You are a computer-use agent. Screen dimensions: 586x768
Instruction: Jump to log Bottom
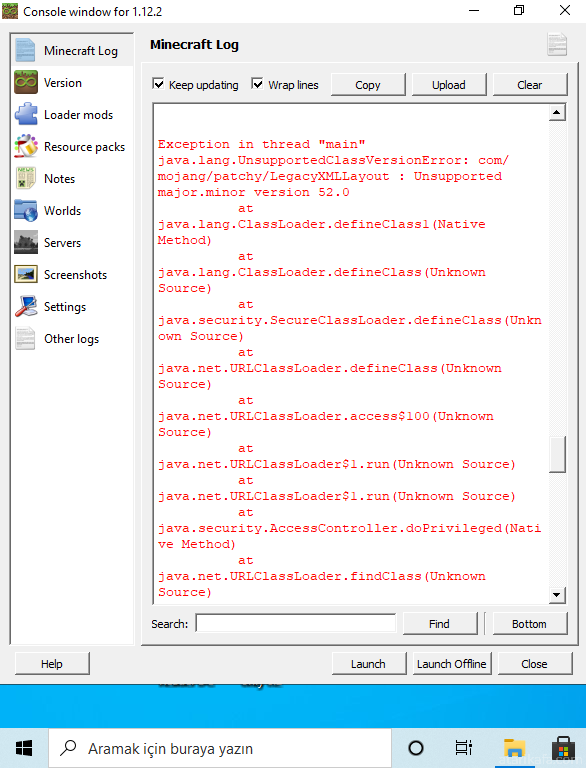530,624
